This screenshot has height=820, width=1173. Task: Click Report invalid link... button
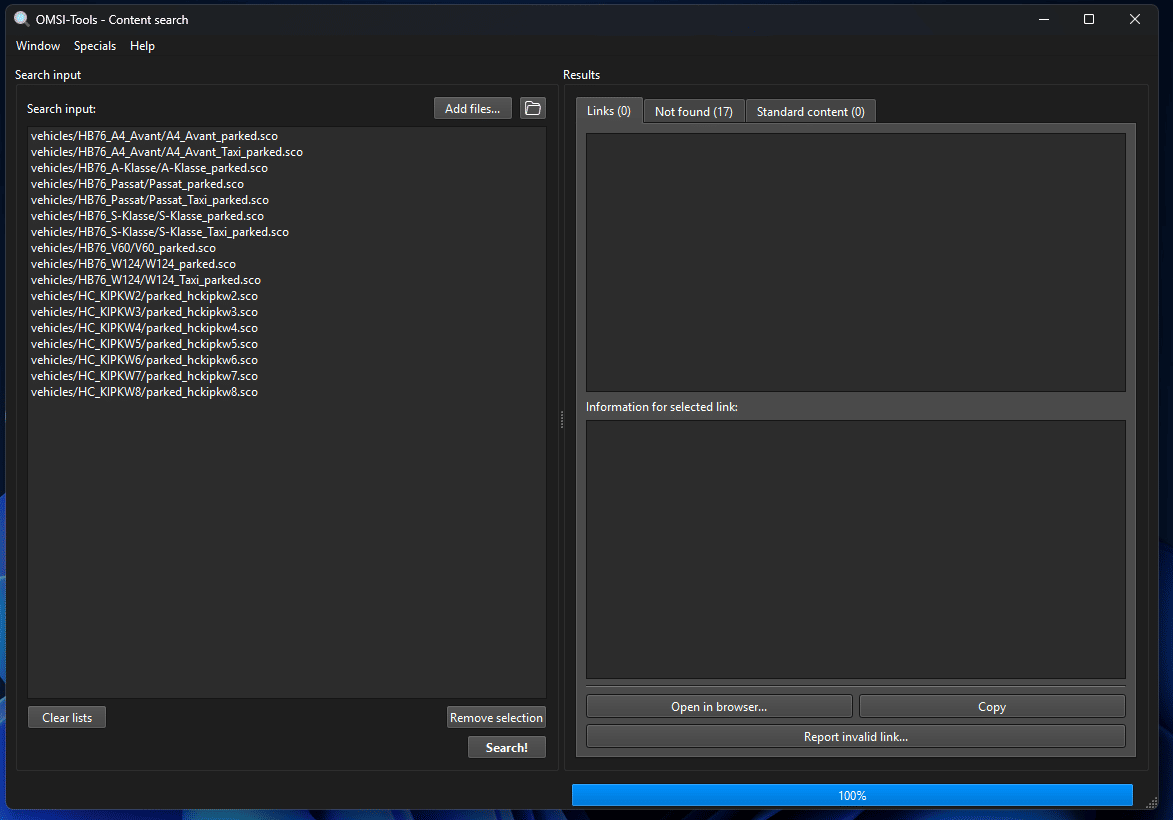point(856,736)
